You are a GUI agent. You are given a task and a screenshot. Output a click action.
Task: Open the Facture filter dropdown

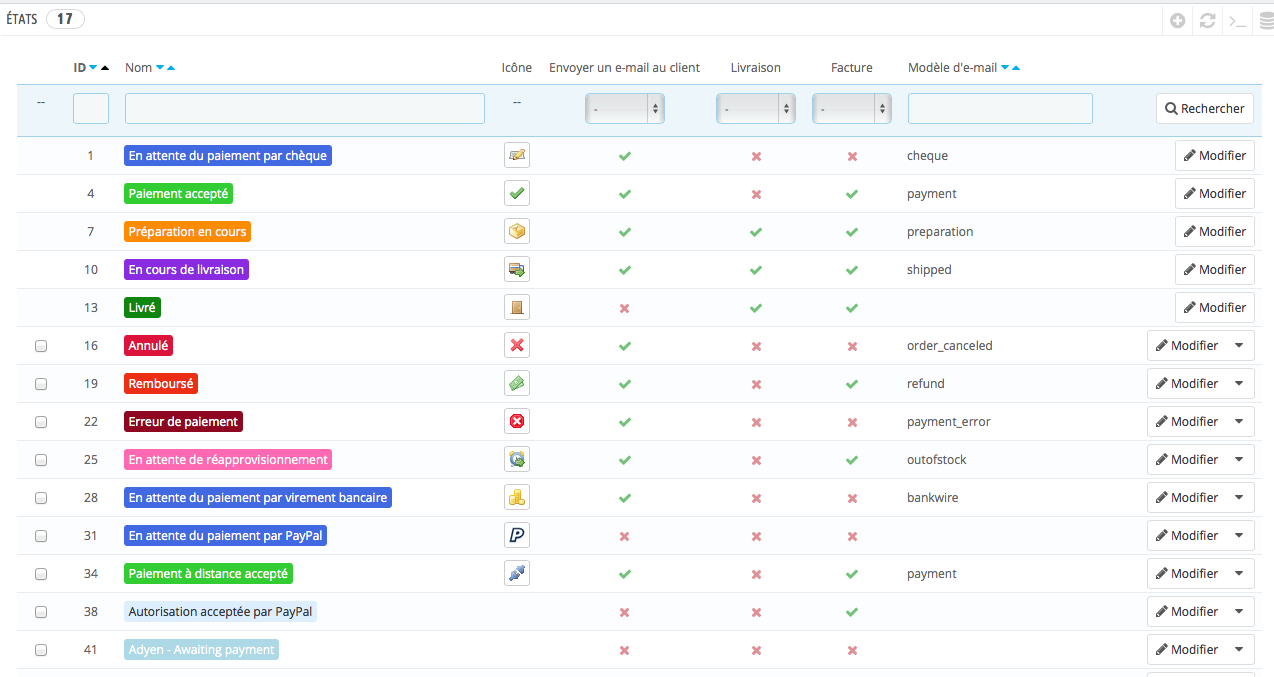(x=851, y=108)
